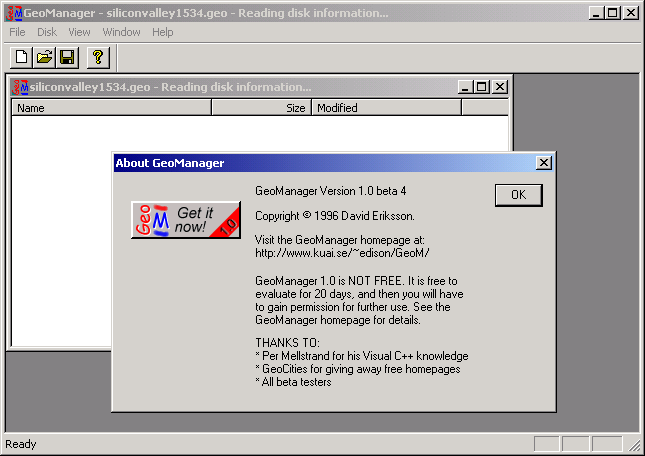The height and width of the screenshot is (456, 645).
Task: Open the Help menu
Action: [x=162, y=32]
